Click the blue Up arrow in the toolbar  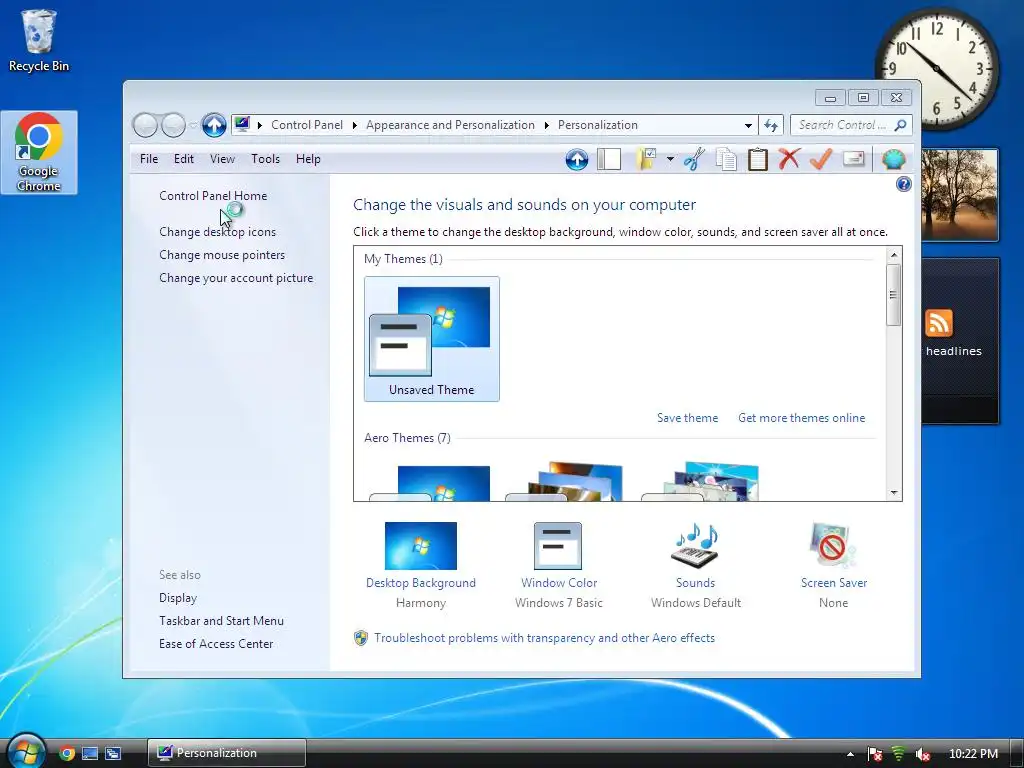point(577,159)
